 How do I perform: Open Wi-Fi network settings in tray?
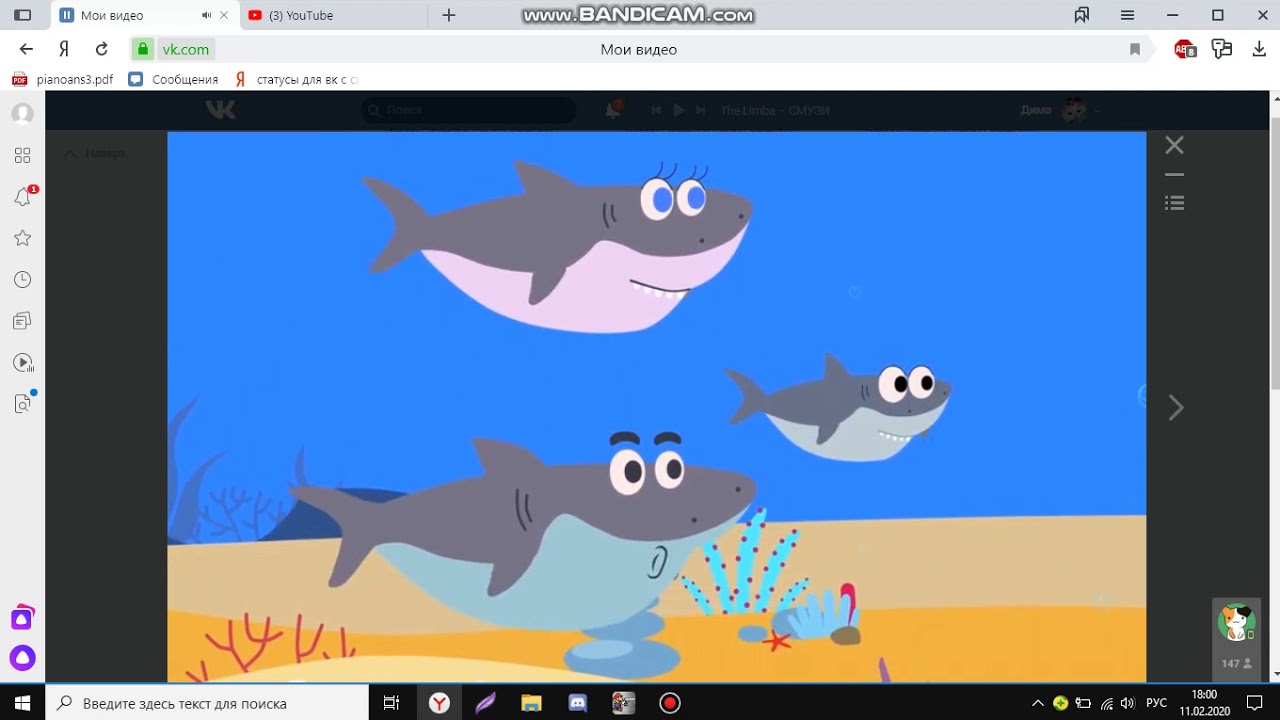click(1106, 703)
